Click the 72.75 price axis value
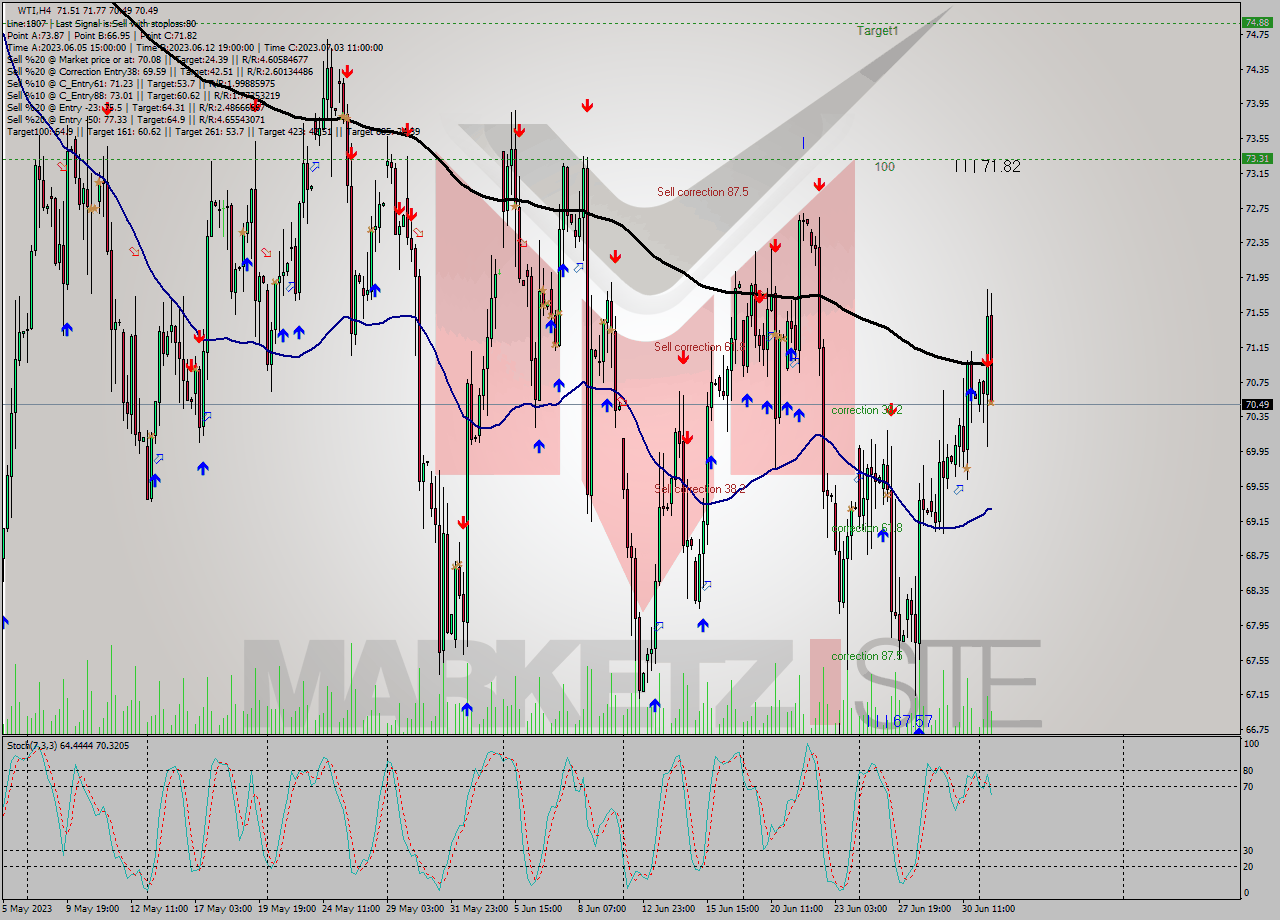The height and width of the screenshot is (920, 1280). pos(1257,208)
